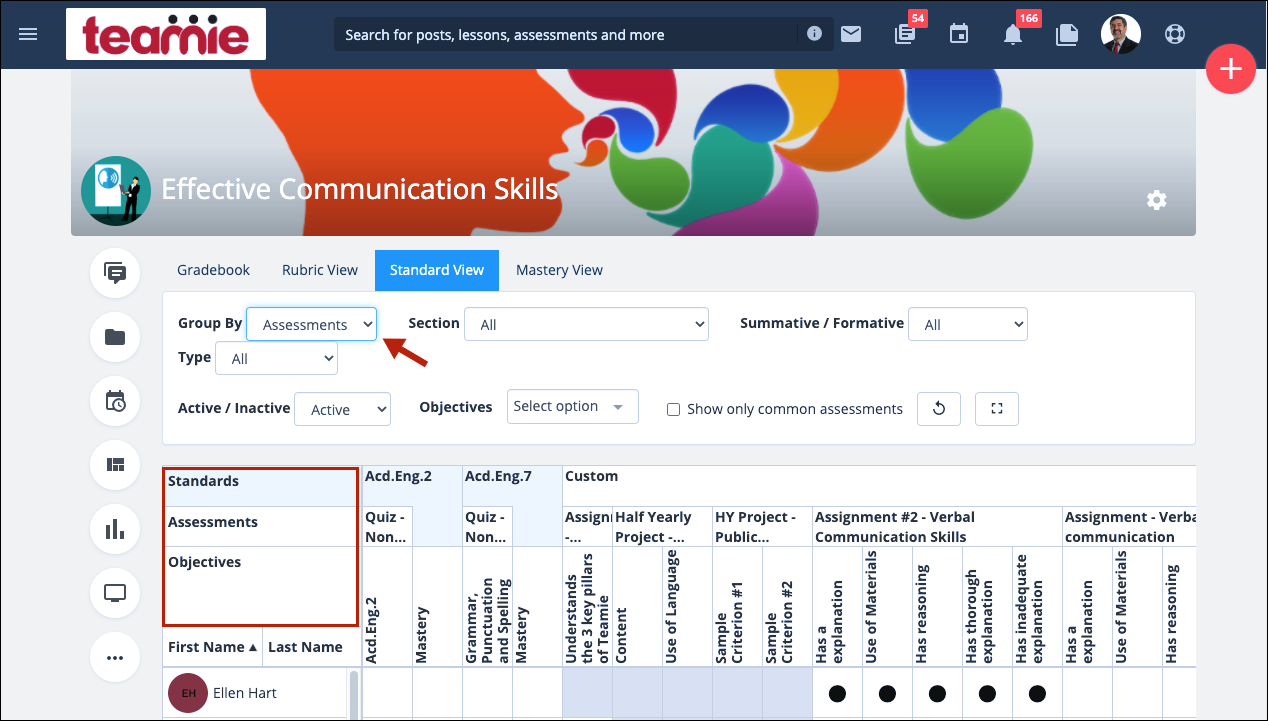Open the documents icon in top bar
Screen dimensions: 1268x721
[1067, 34]
